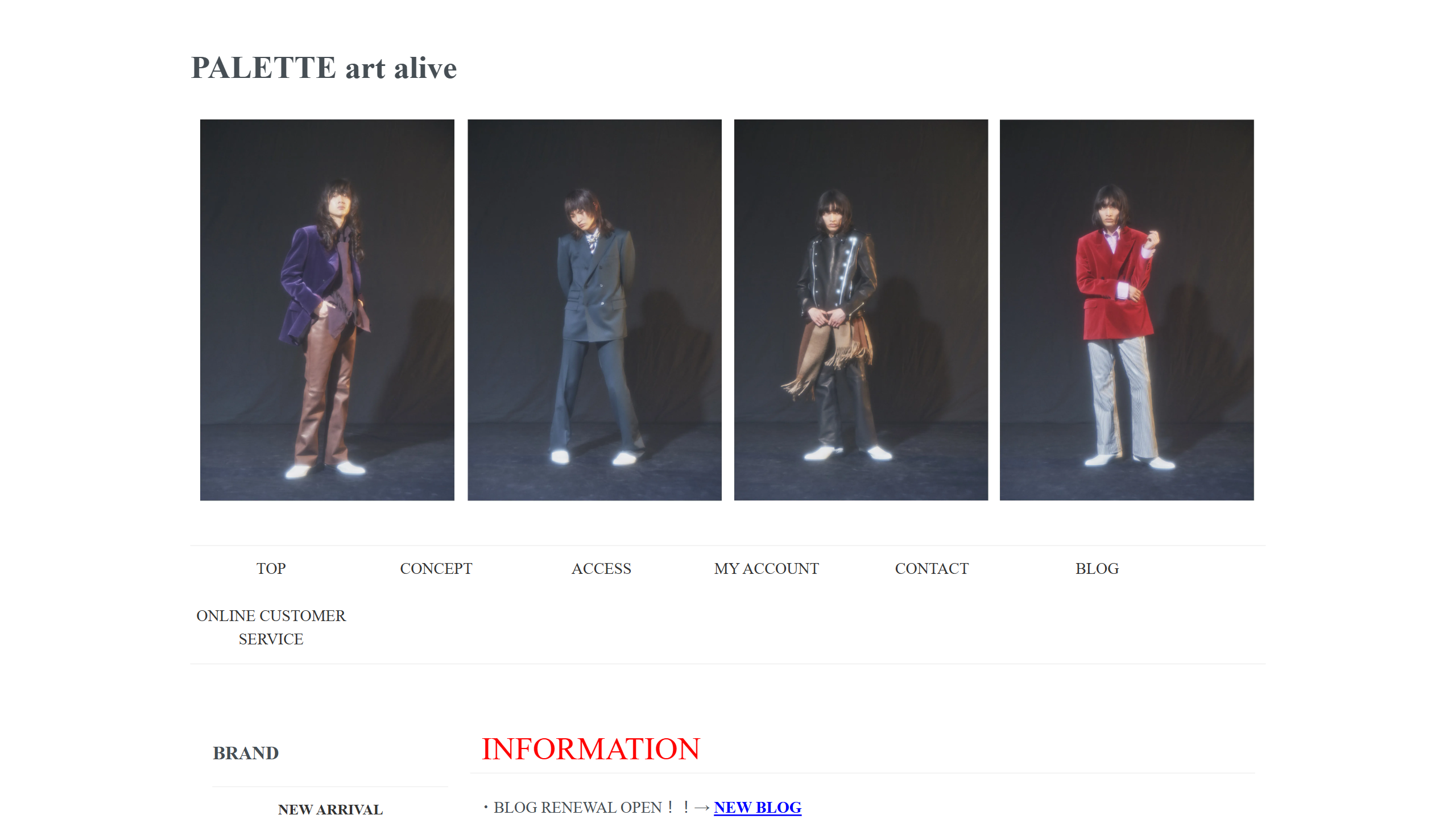Open the TOP navigation item
Image resolution: width=1456 pixels, height=819 pixels.
[x=271, y=568]
